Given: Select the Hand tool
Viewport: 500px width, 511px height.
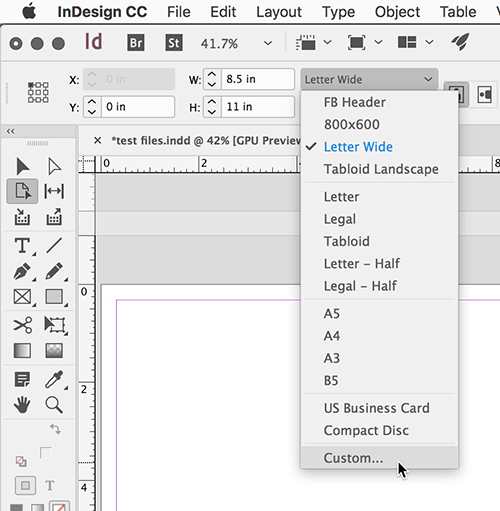Looking at the screenshot, I should click(22, 405).
